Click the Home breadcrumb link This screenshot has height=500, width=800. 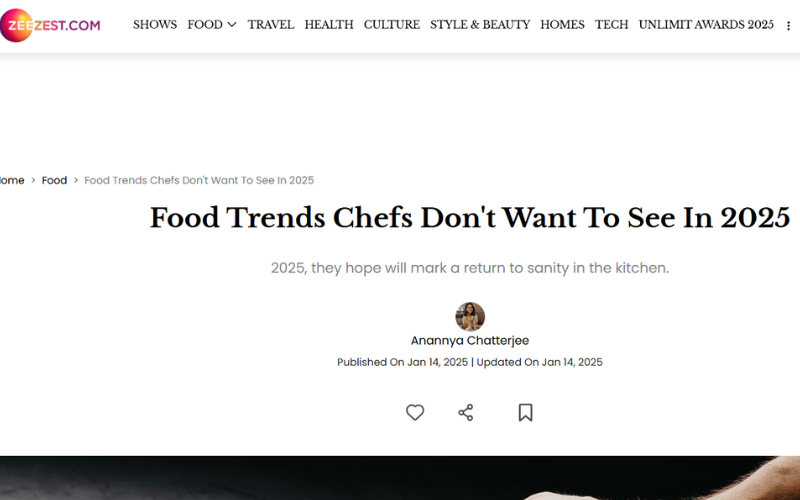(12, 180)
